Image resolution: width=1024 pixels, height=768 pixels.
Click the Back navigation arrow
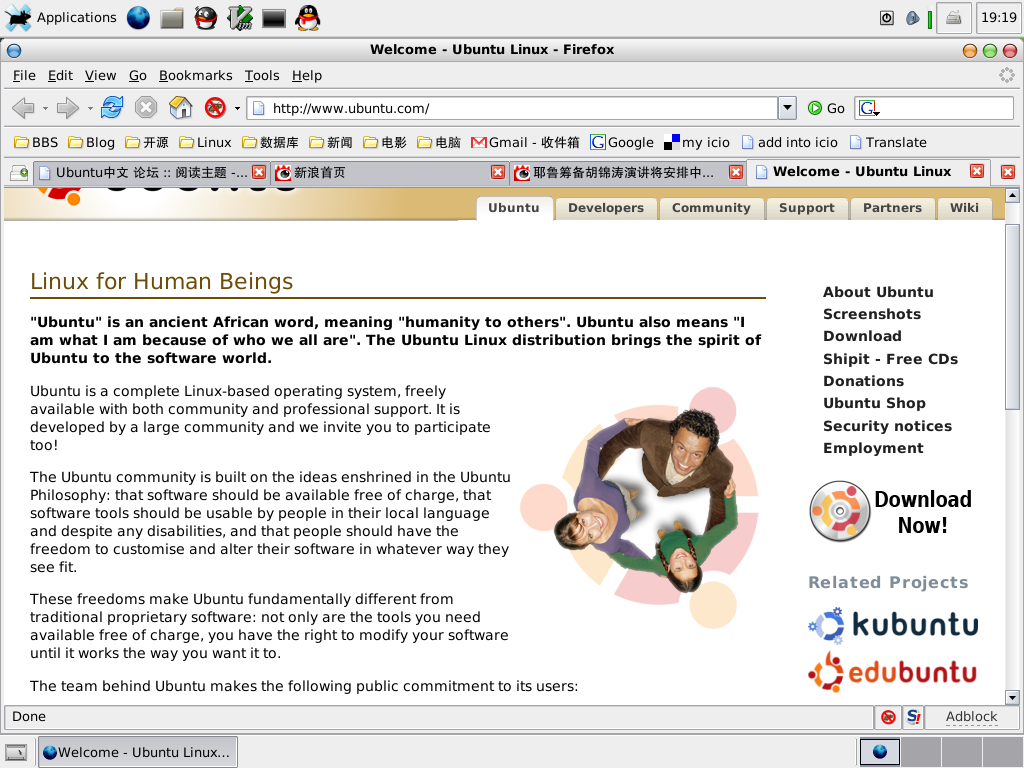tap(24, 108)
